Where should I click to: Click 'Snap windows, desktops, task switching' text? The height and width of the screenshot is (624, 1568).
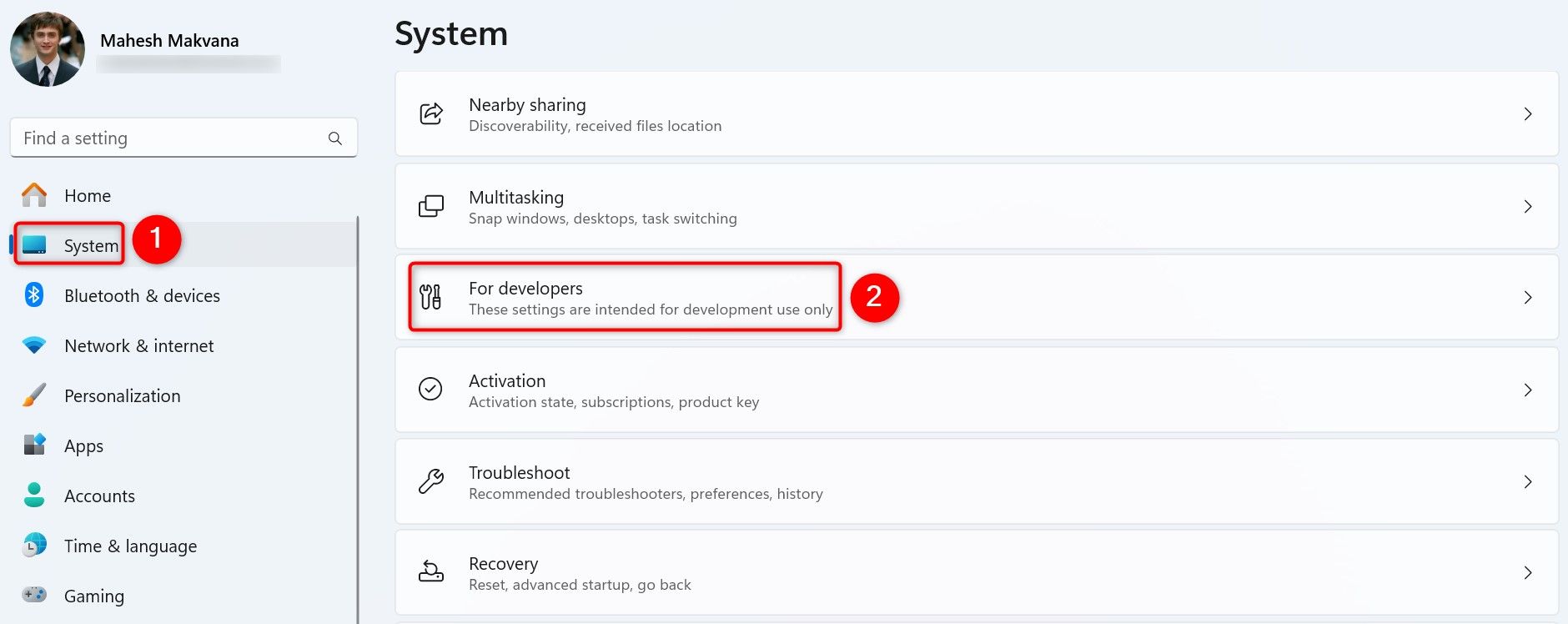point(602,219)
